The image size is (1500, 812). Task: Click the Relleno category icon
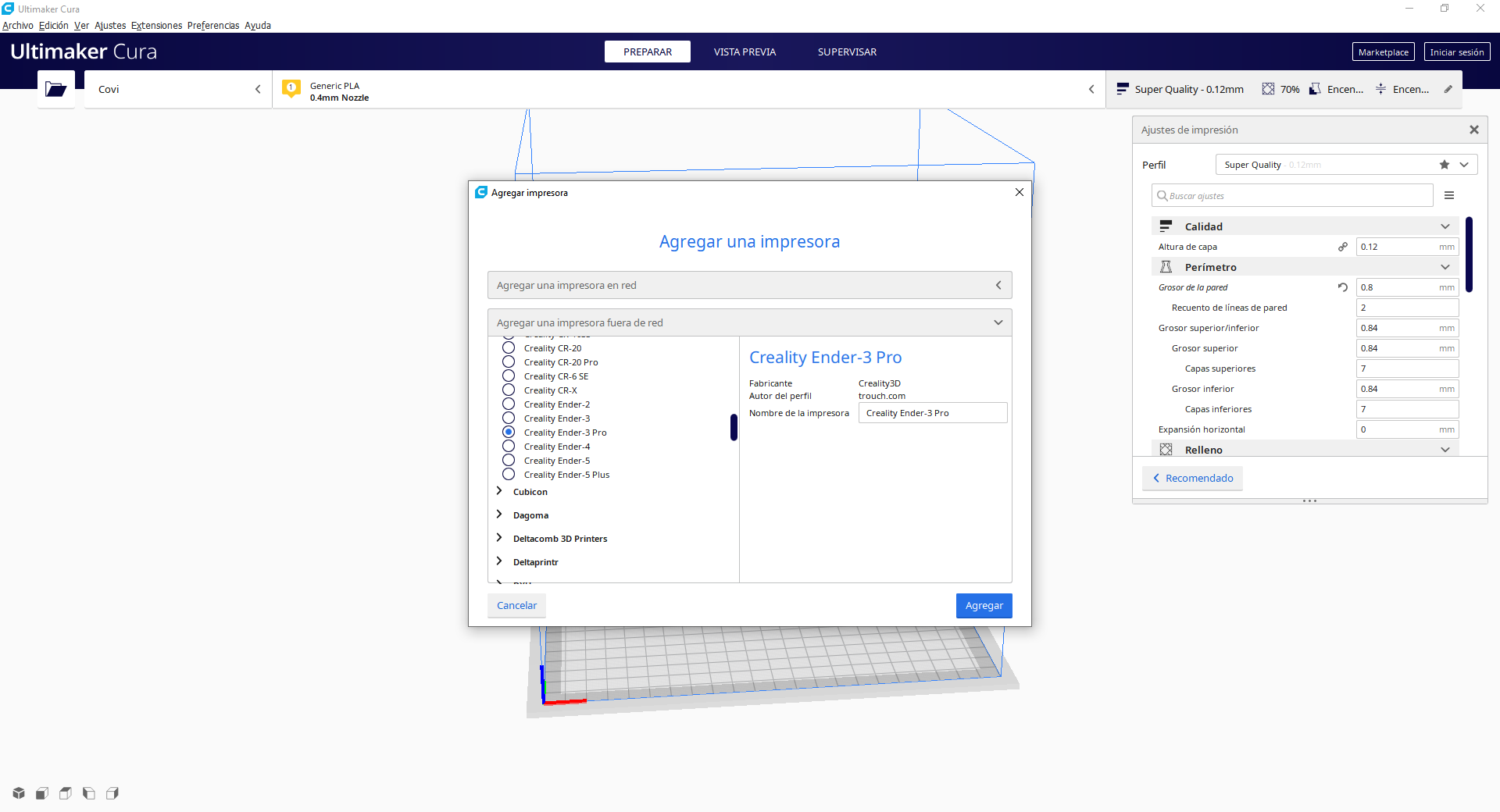[x=1166, y=450]
